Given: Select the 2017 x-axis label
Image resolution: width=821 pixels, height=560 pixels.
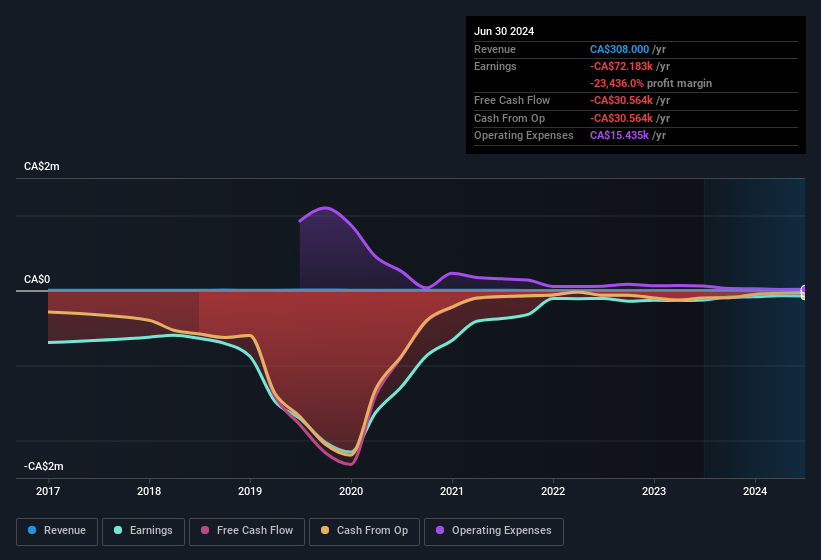Looking at the screenshot, I should pyautogui.click(x=48, y=491).
